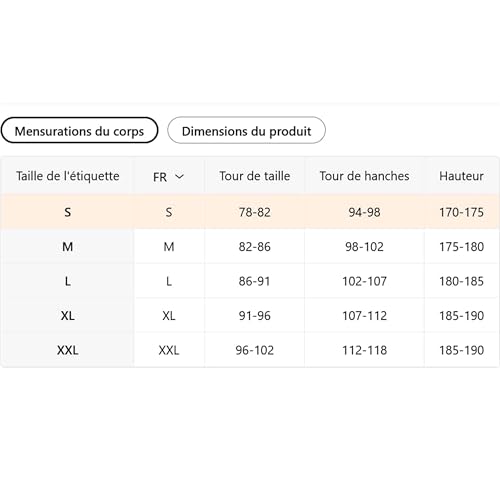Click the Tour de taille column header
This screenshot has height=500, width=500.
click(x=255, y=176)
